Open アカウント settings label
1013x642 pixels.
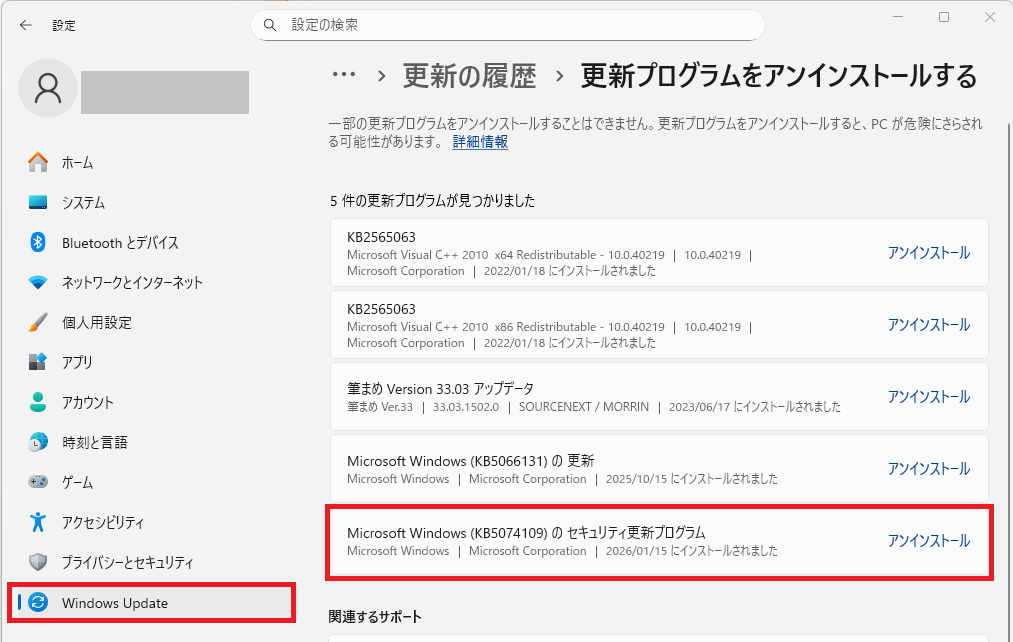pyautogui.click(x=87, y=402)
